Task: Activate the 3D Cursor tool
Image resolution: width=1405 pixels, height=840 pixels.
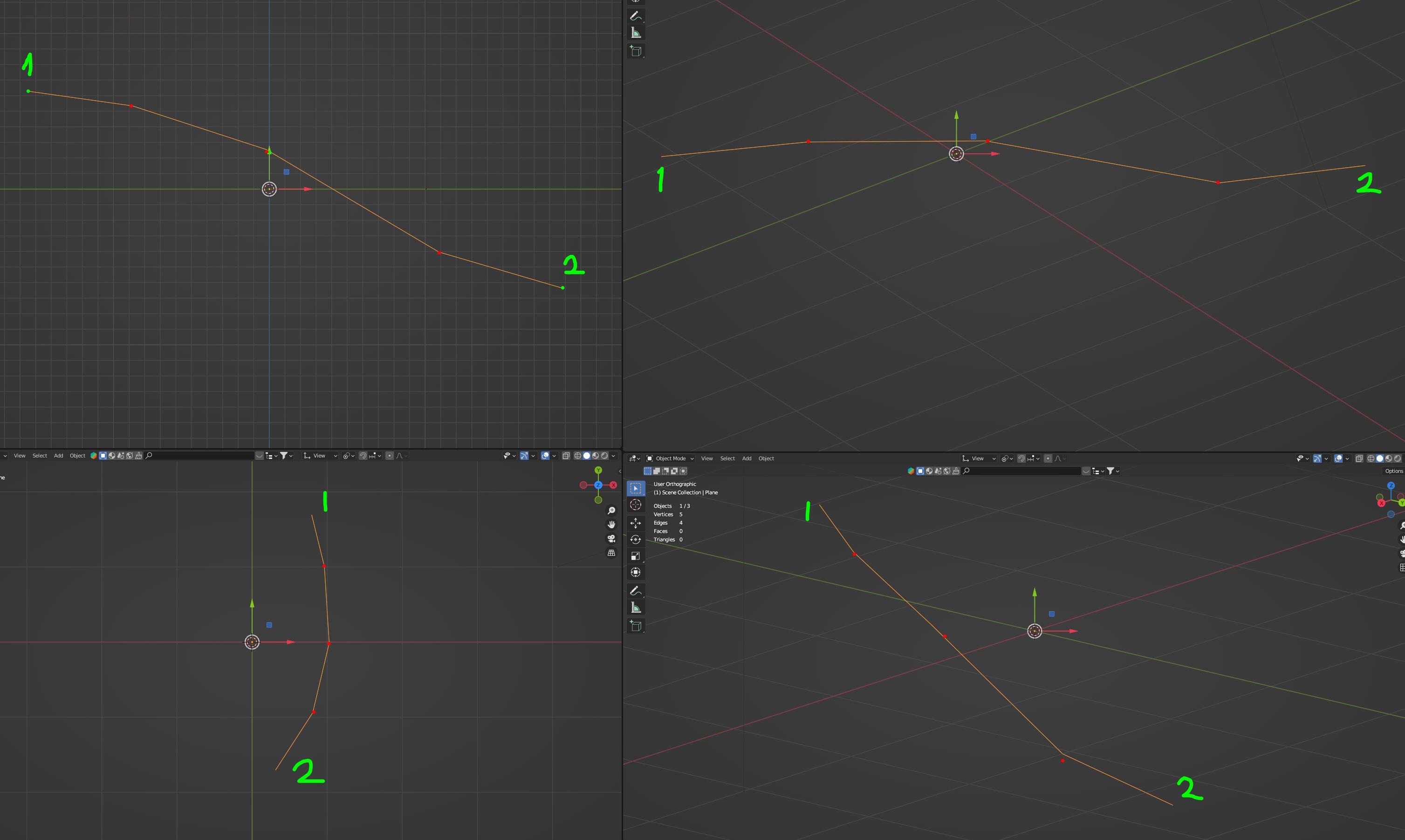Action: (x=636, y=505)
